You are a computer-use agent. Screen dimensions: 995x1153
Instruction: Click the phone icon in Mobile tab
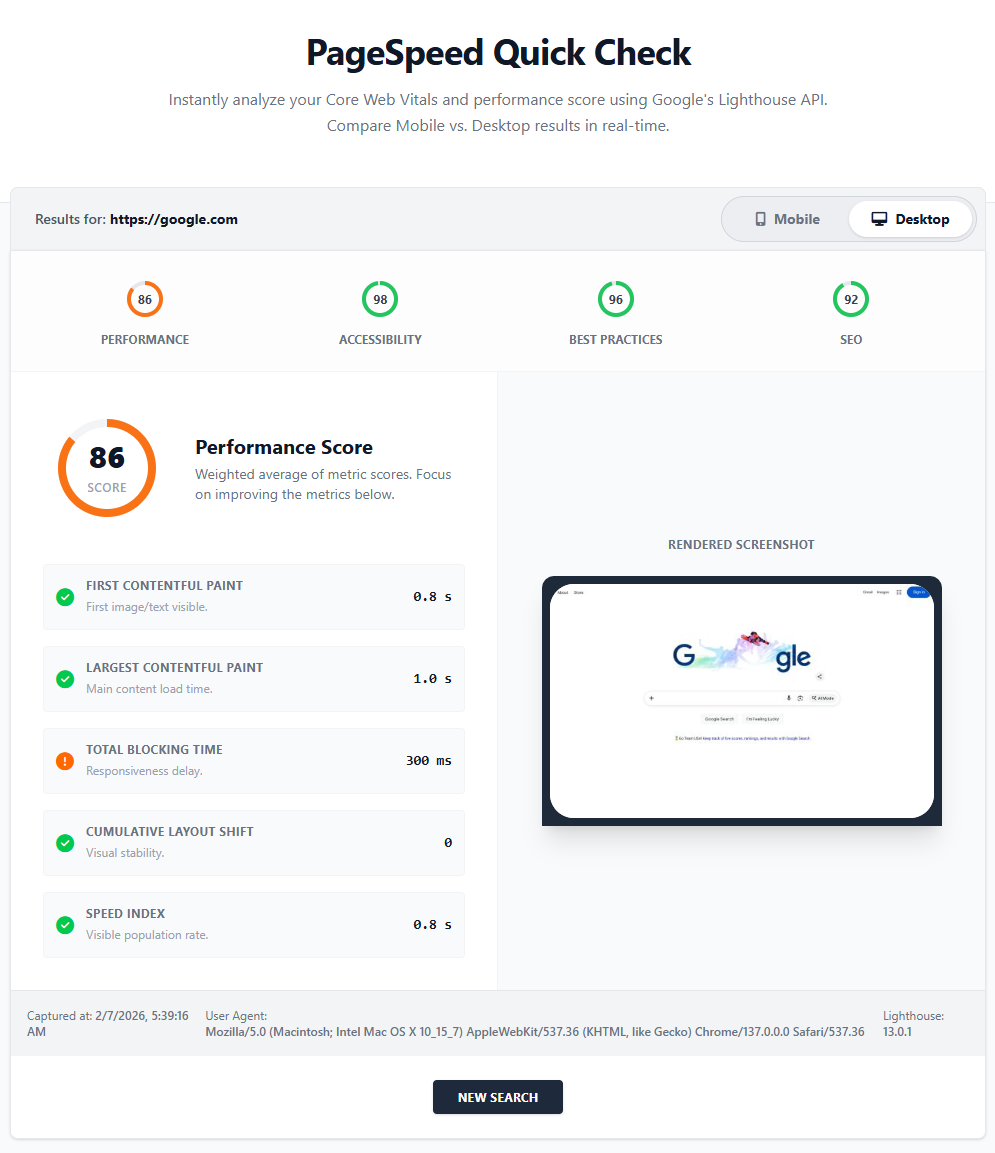760,219
